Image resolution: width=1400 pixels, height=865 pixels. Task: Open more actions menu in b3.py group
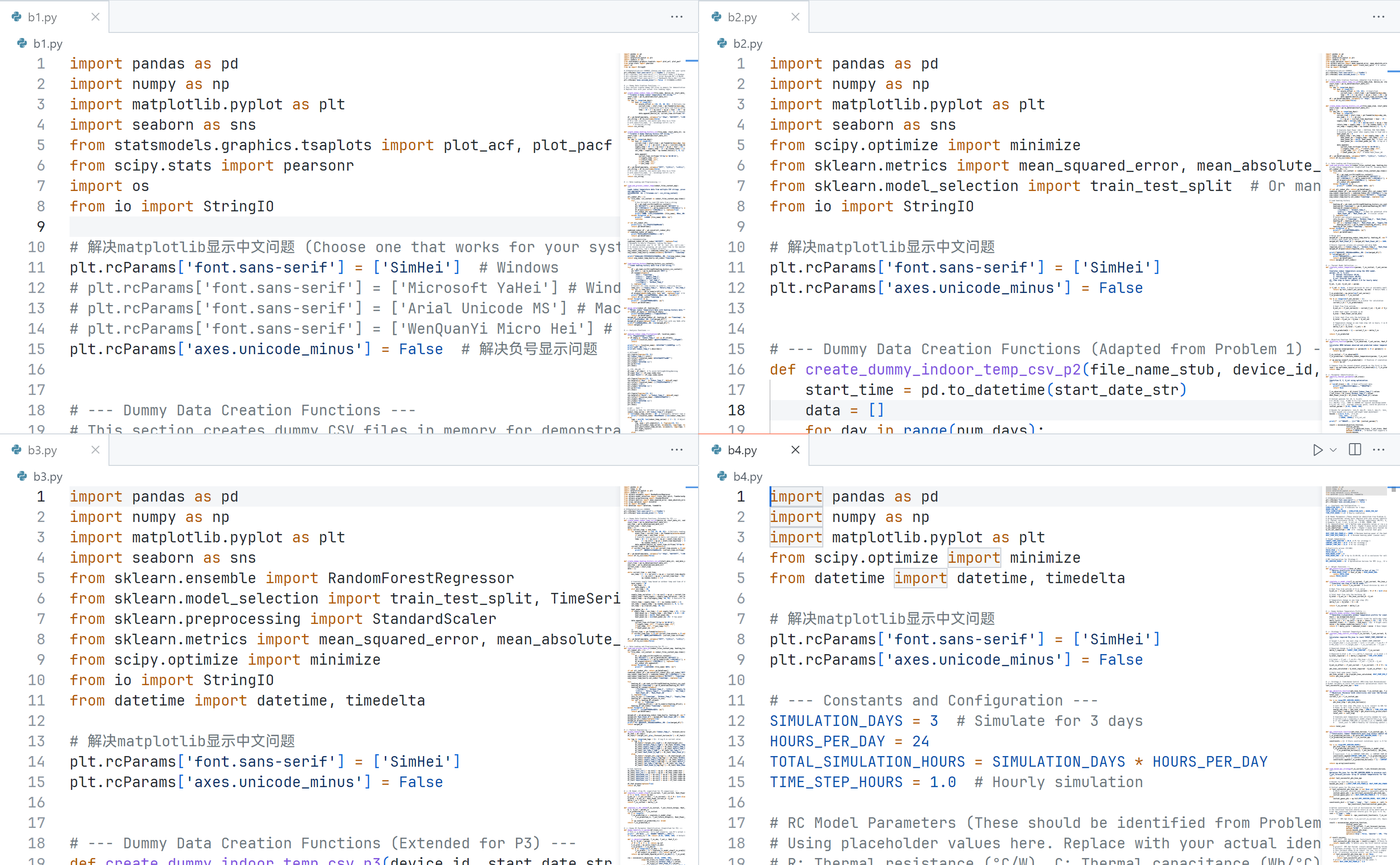677,450
